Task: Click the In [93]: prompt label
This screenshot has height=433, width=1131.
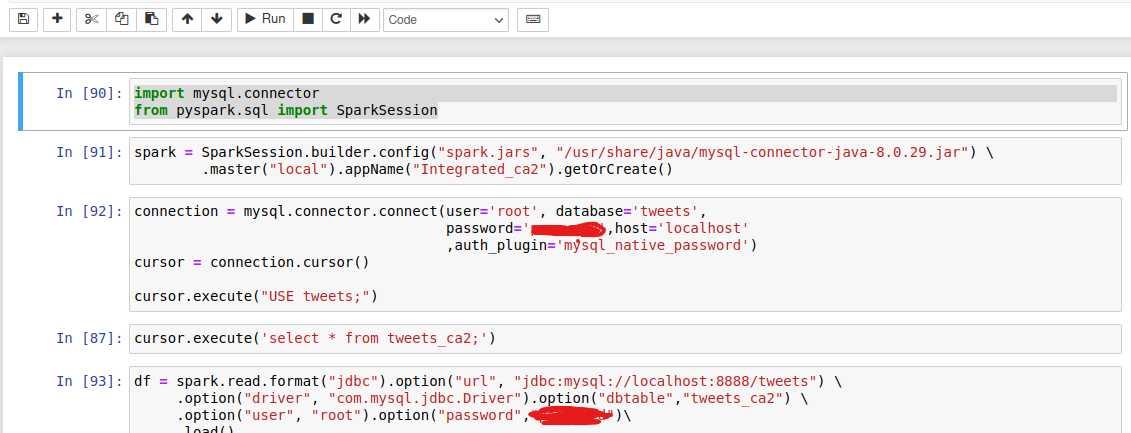Action: point(89,380)
